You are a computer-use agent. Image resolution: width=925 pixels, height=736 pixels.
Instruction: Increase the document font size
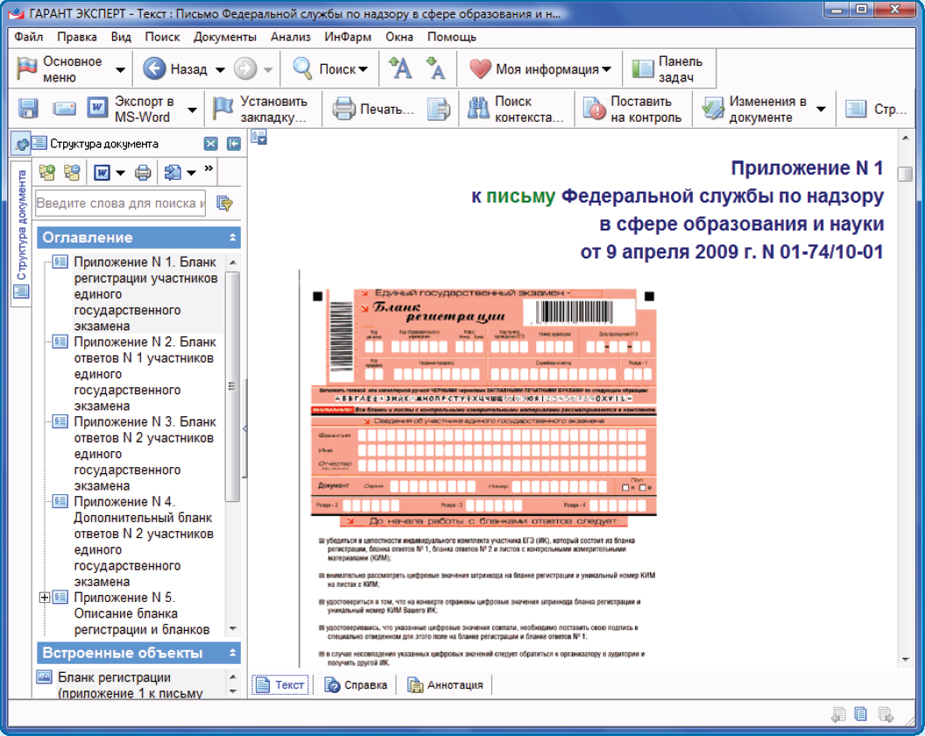(400, 69)
